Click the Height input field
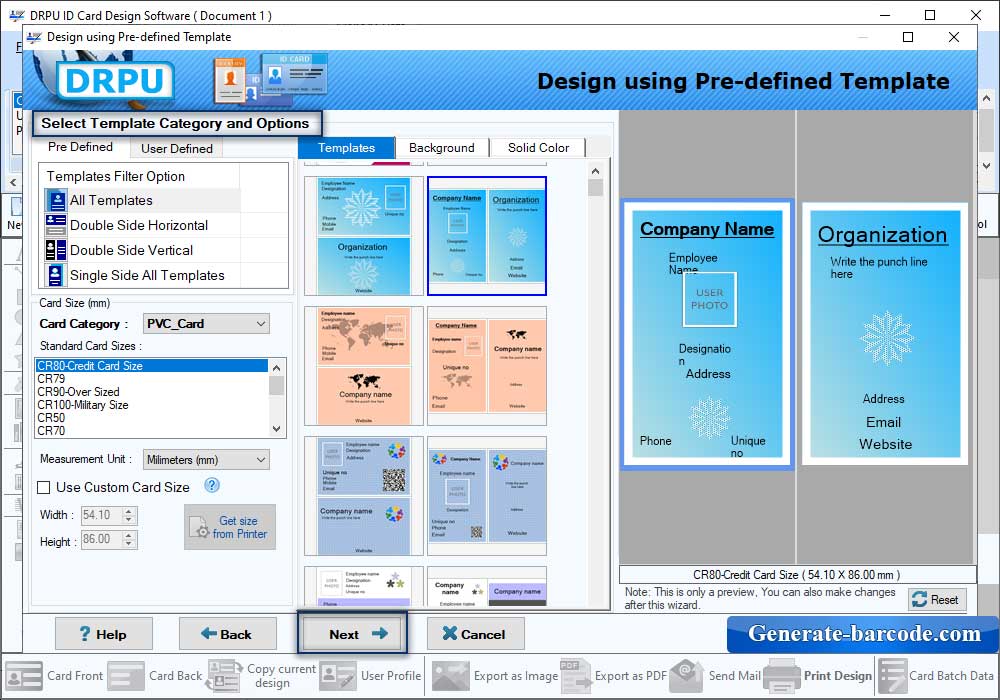 pyautogui.click(x=102, y=539)
